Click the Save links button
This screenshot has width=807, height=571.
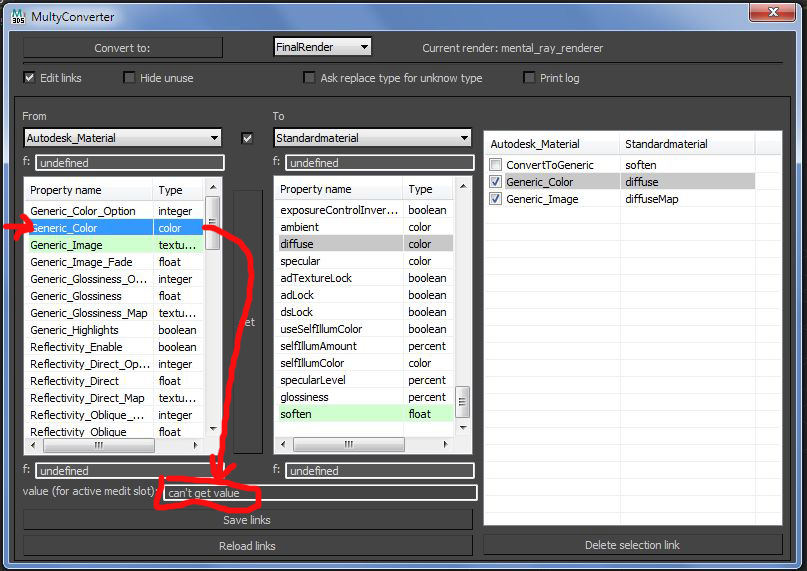pyautogui.click(x=247, y=520)
